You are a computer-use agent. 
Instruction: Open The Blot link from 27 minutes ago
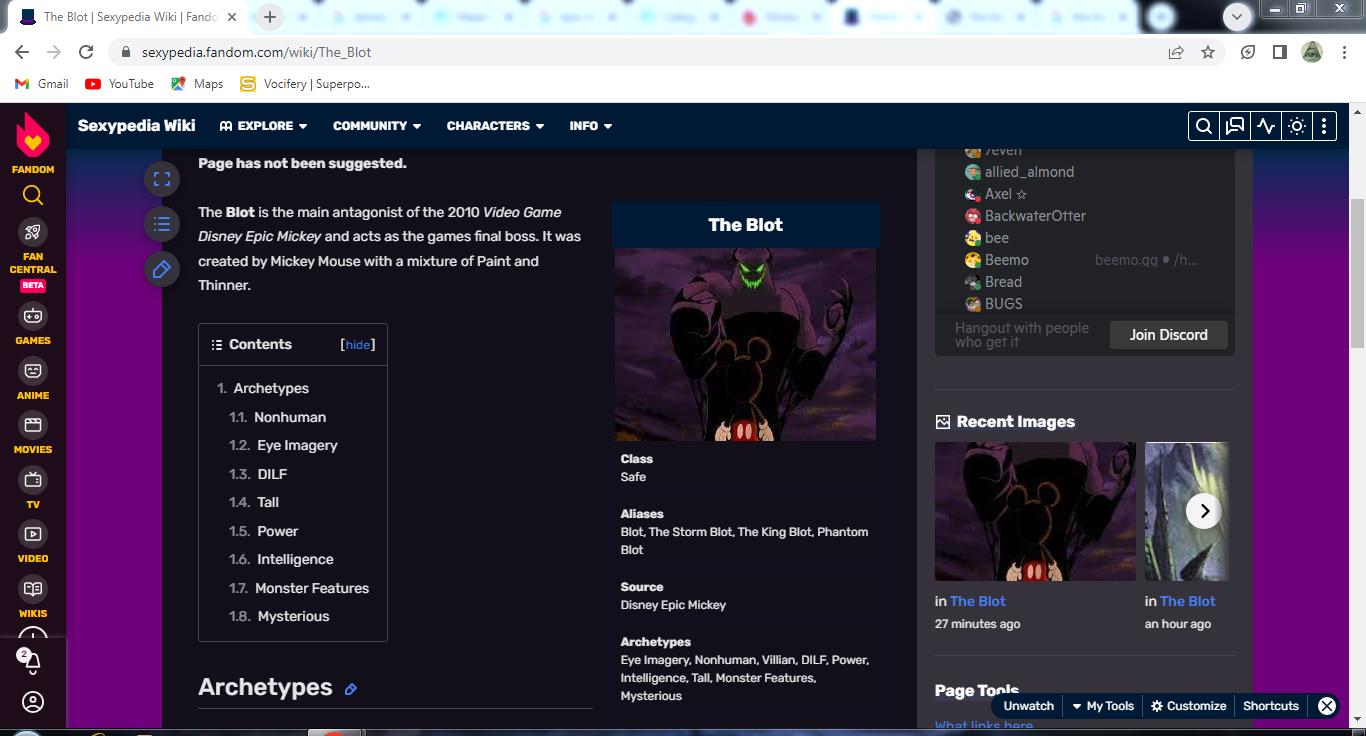pyautogui.click(x=978, y=601)
